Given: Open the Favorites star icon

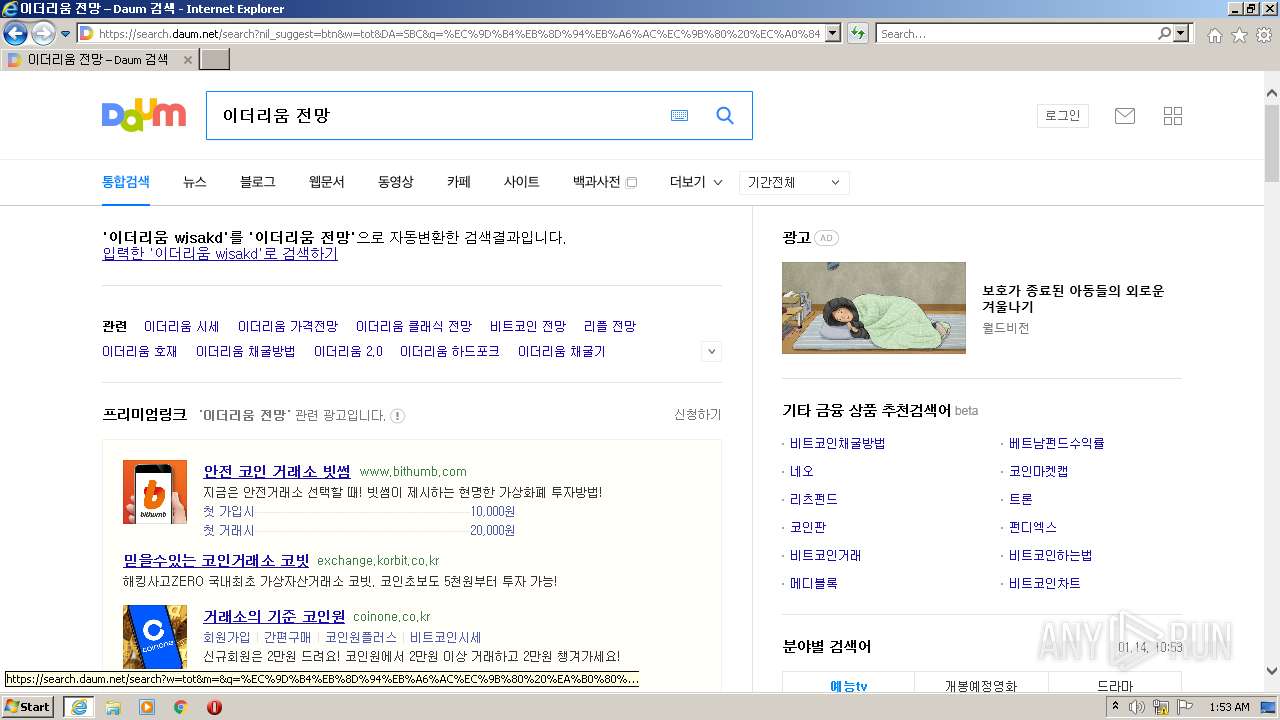Looking at the screenshot, I should point(1239,35).
